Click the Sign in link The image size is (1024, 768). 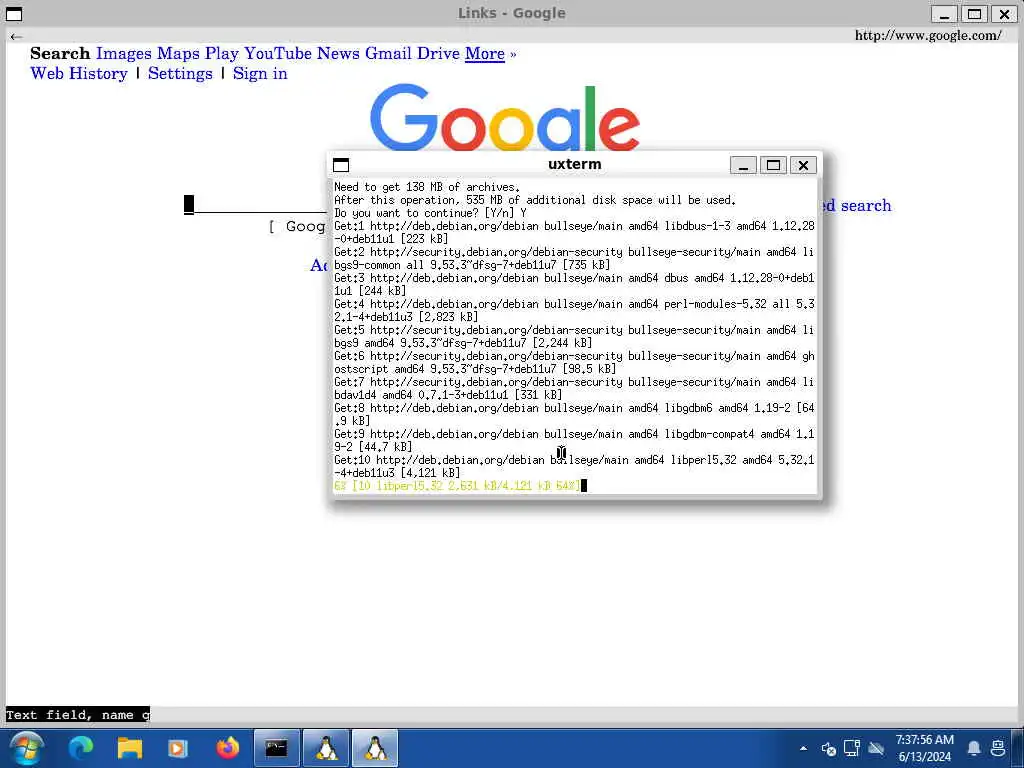pyautogui.click(x=260, y=73)
